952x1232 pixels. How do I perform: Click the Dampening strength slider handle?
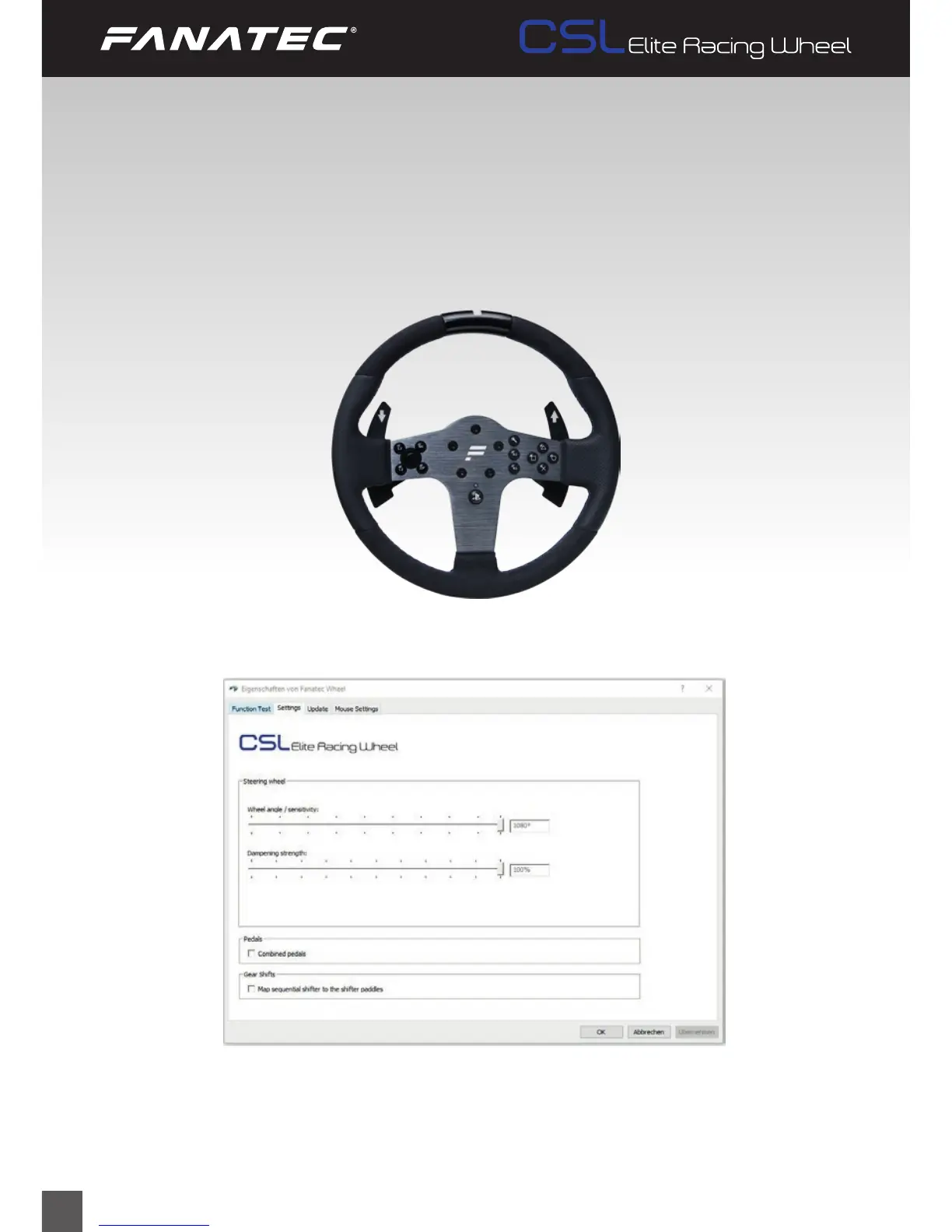pos(500,870)
